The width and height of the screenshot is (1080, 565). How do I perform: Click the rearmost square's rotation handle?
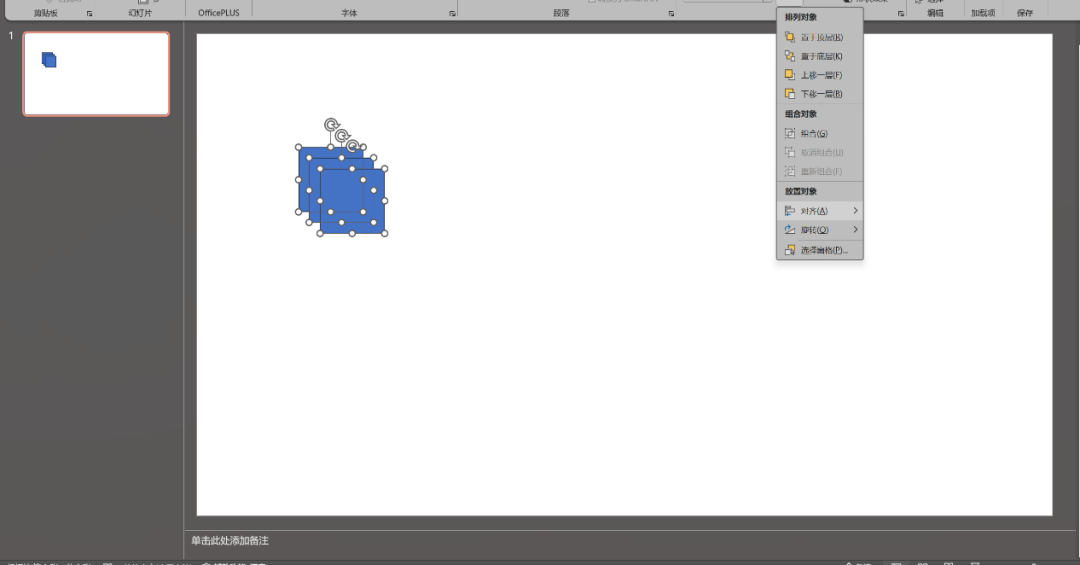click(331, 125)
